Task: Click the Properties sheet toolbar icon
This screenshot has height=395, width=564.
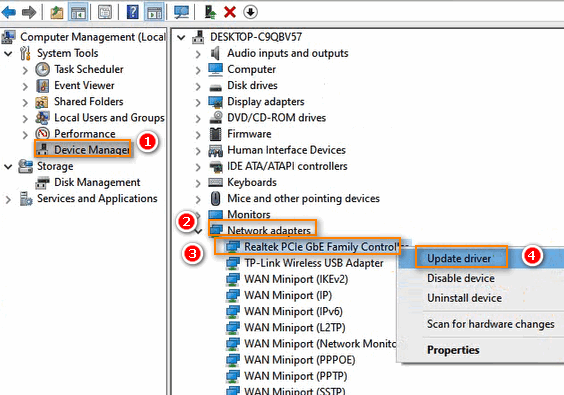Action: coord(105,12)
